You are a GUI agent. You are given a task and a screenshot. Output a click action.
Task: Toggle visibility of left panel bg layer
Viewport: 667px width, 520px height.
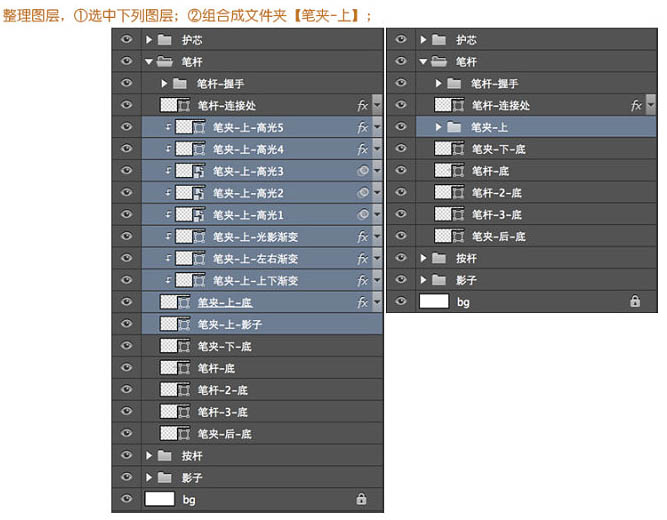(x=126, y=499)
